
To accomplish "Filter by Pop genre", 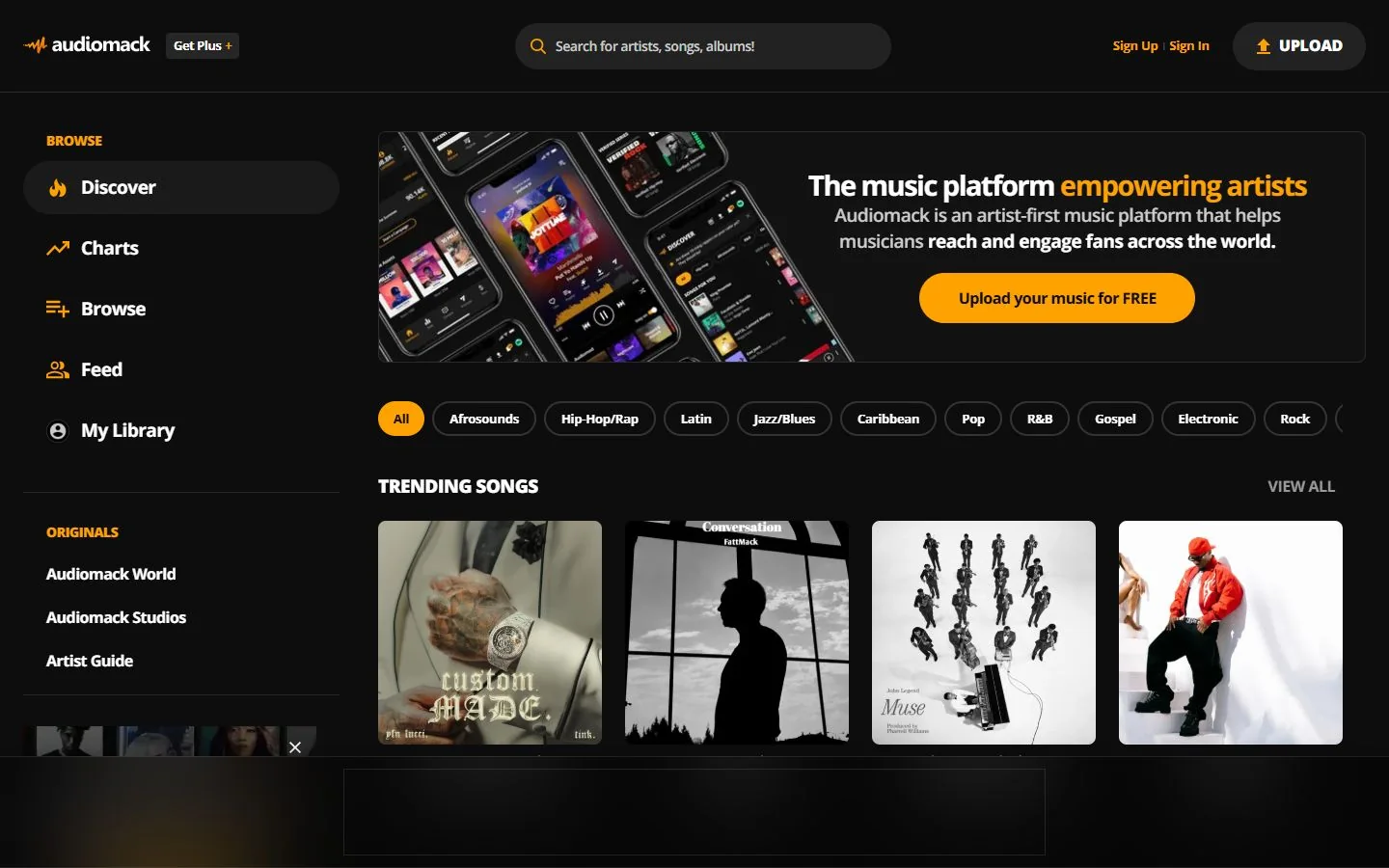I will pyautogui.click(x=973, y=419).
